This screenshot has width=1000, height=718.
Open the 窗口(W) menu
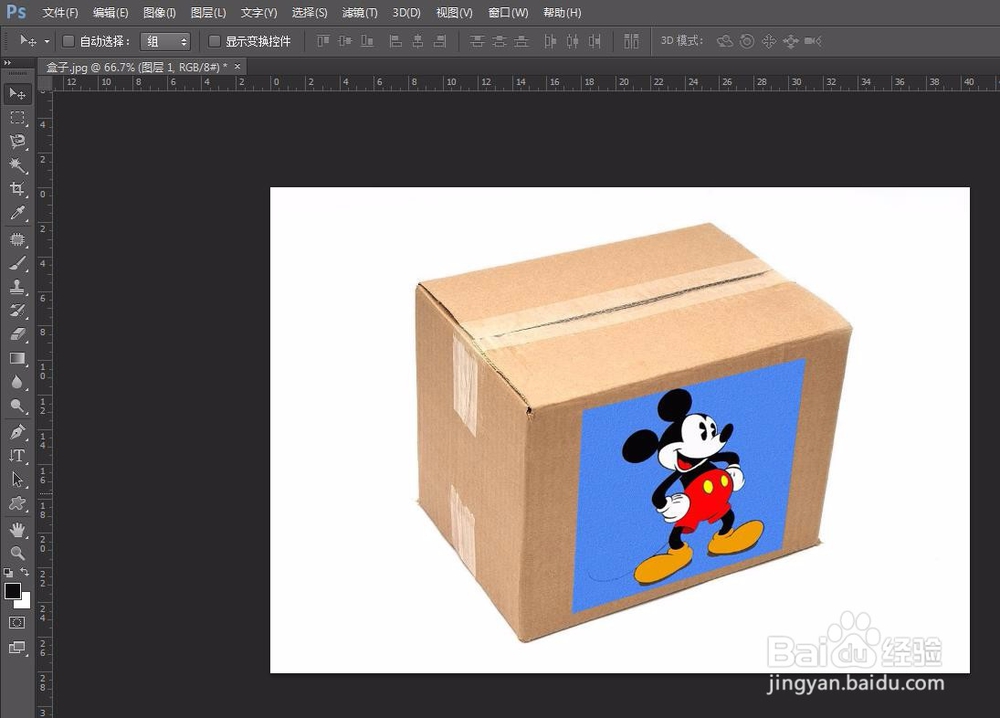508,13
